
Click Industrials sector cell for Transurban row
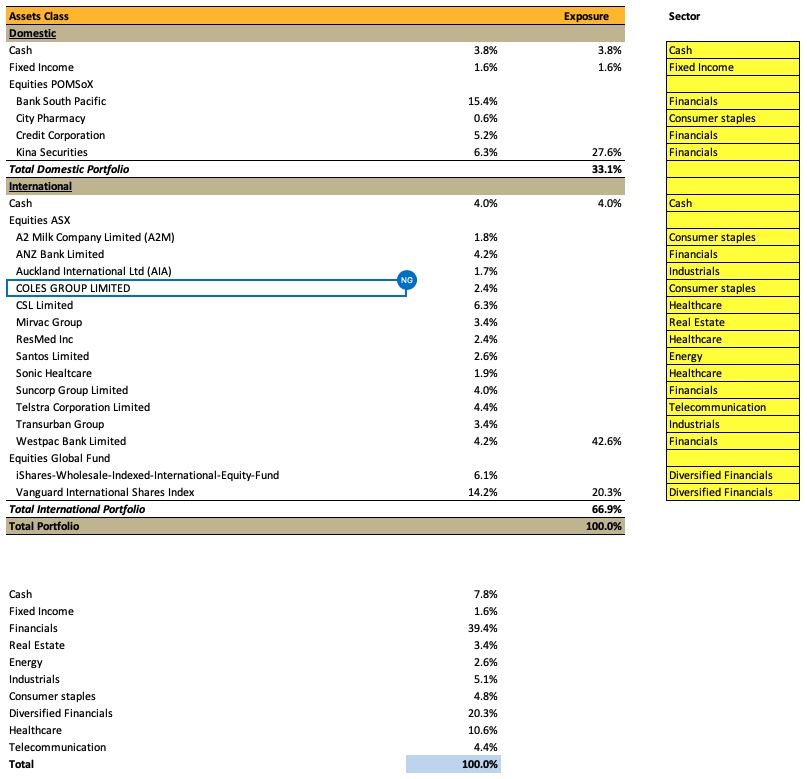tap(732, 424)
